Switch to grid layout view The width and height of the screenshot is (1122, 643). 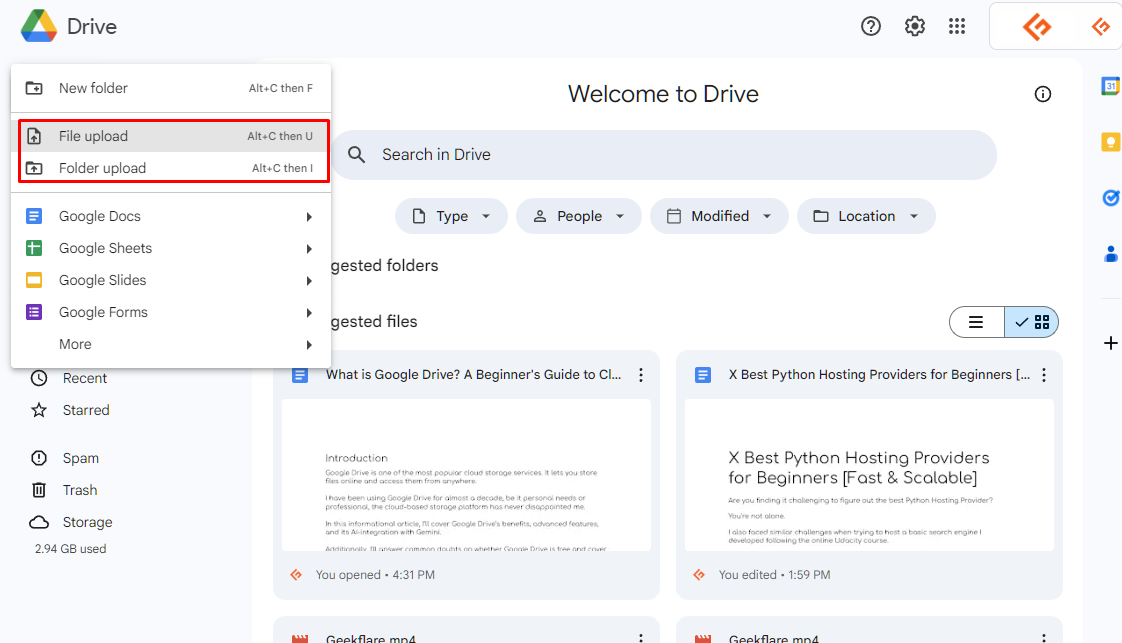(x=1031, y=322)
